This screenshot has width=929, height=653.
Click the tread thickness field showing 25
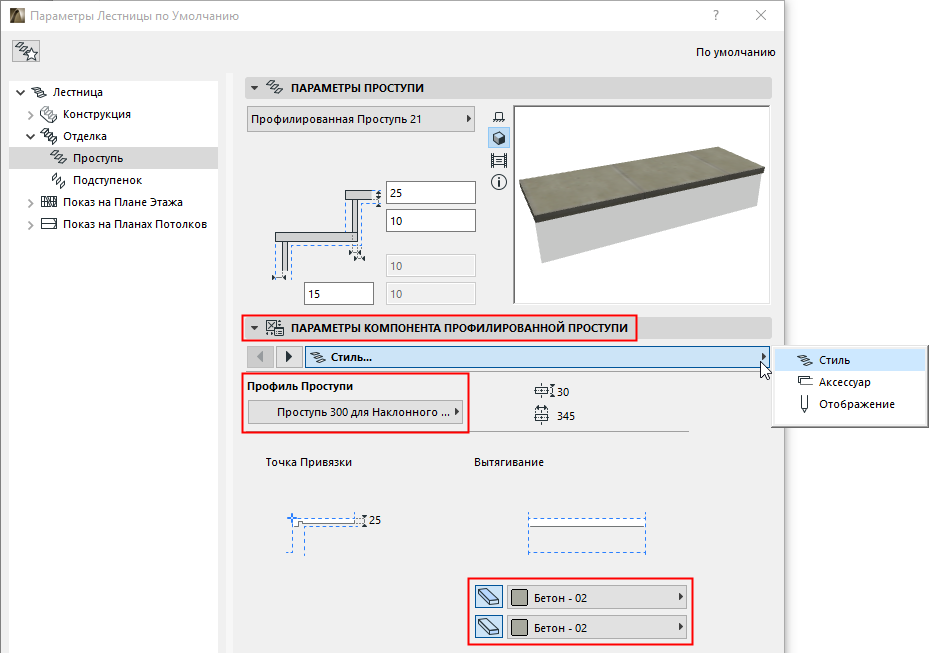(x=429, y=192)
